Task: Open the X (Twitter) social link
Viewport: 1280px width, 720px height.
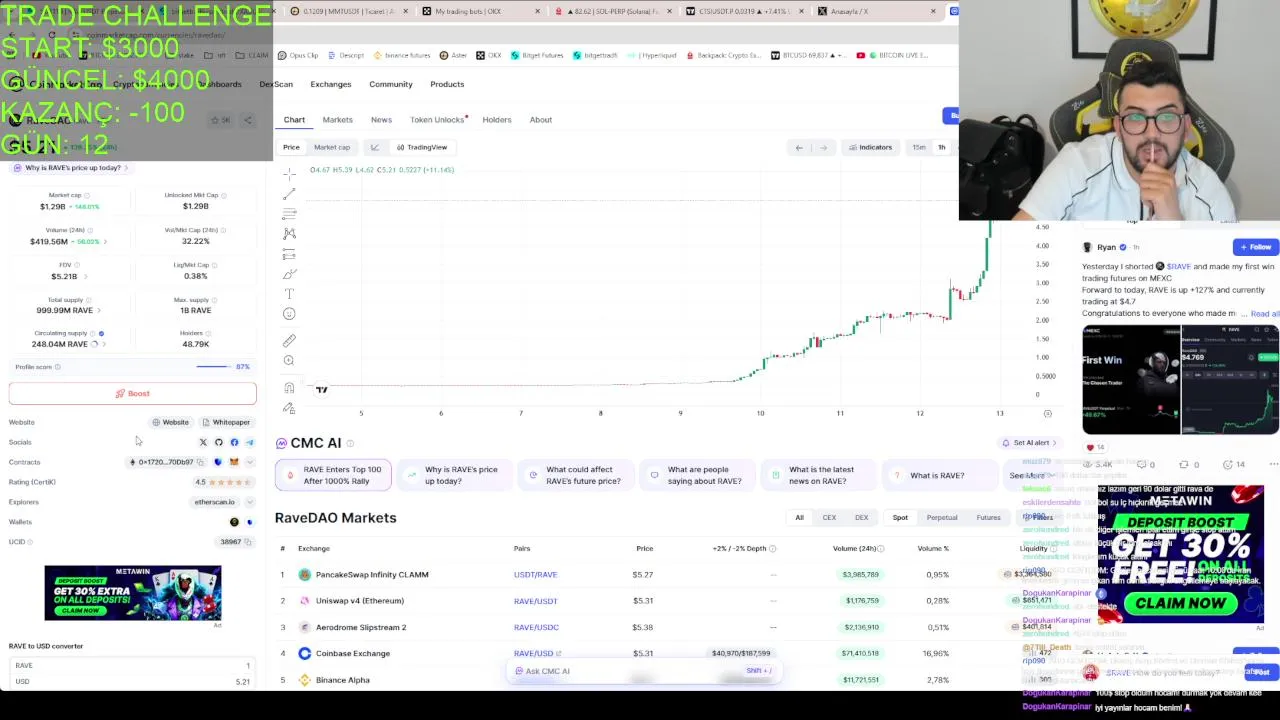Action: 203,442
